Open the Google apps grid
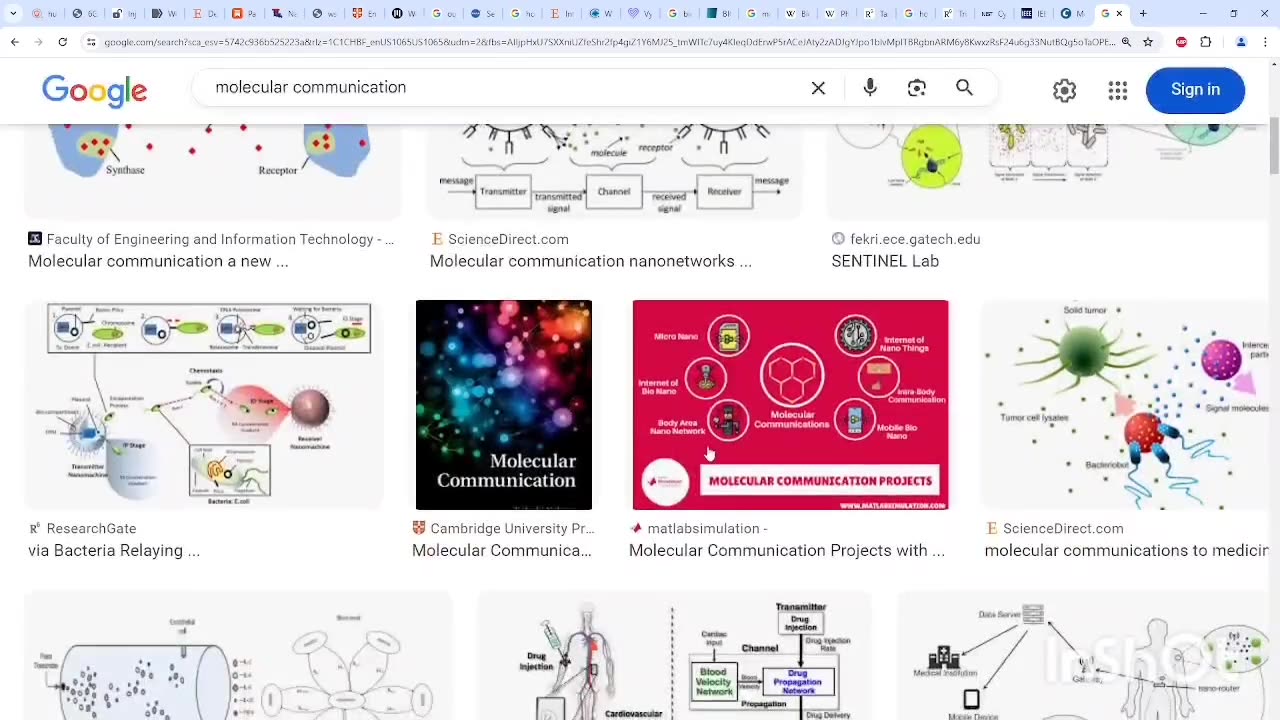 1118,90
